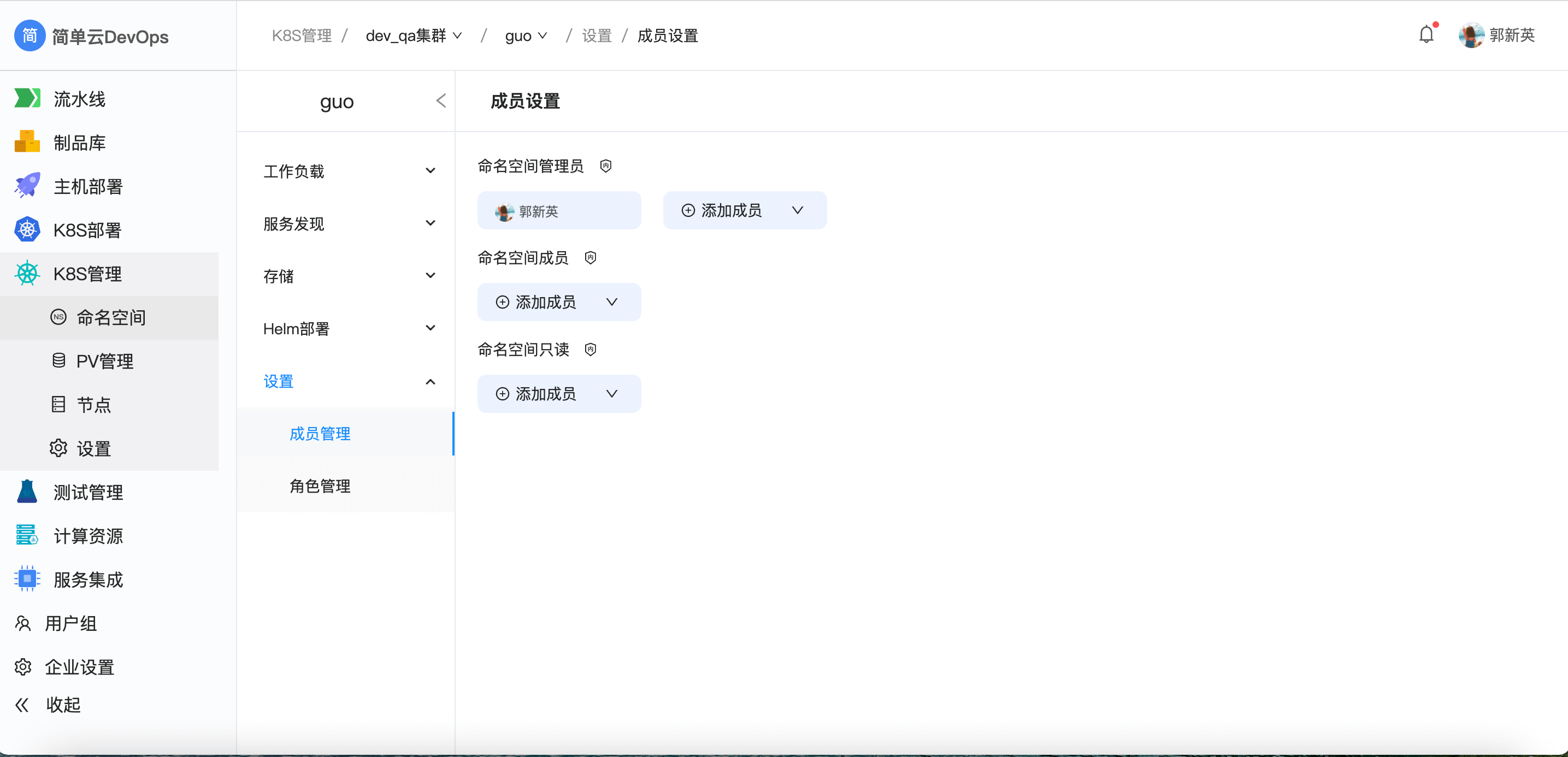Click the 测试管理 flask icon
This screenshot has height=757, width=1568.
point(27,492)
